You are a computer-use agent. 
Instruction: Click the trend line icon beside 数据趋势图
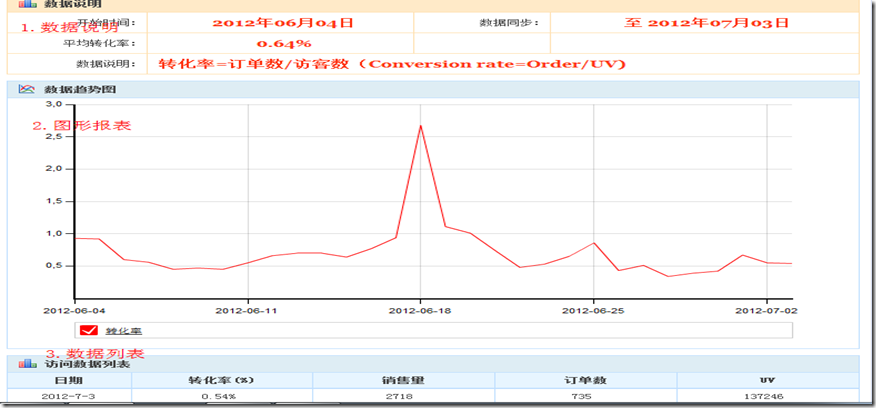tap(27, 89)
